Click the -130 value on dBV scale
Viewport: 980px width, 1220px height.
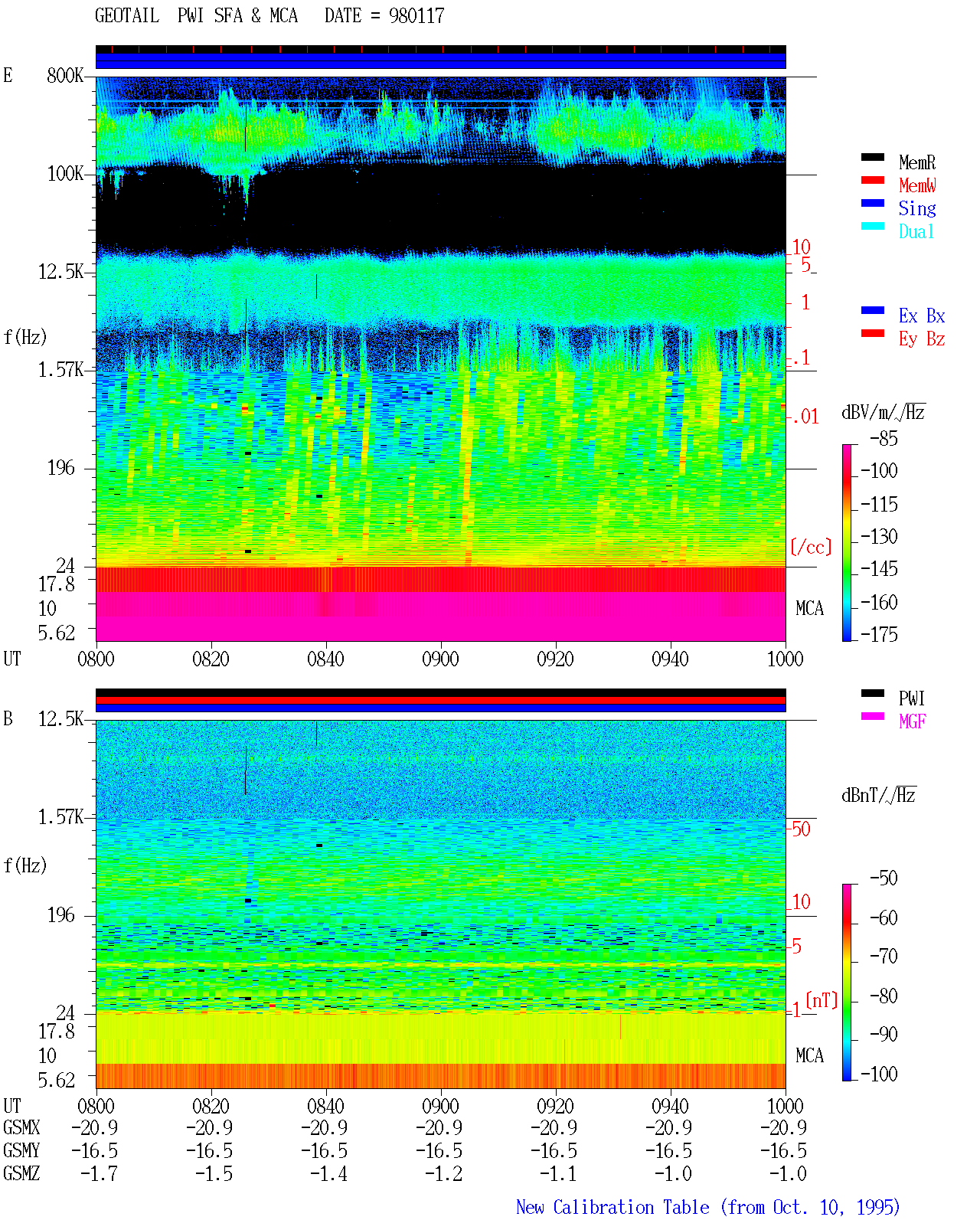879,537
